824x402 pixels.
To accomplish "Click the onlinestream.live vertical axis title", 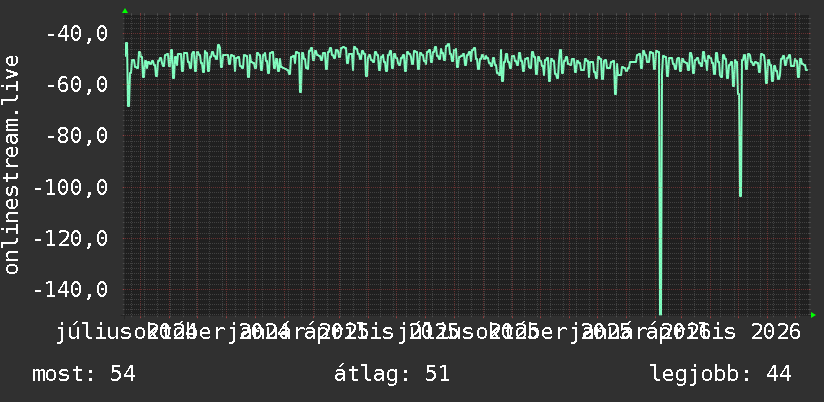I will tap(11, 164).
